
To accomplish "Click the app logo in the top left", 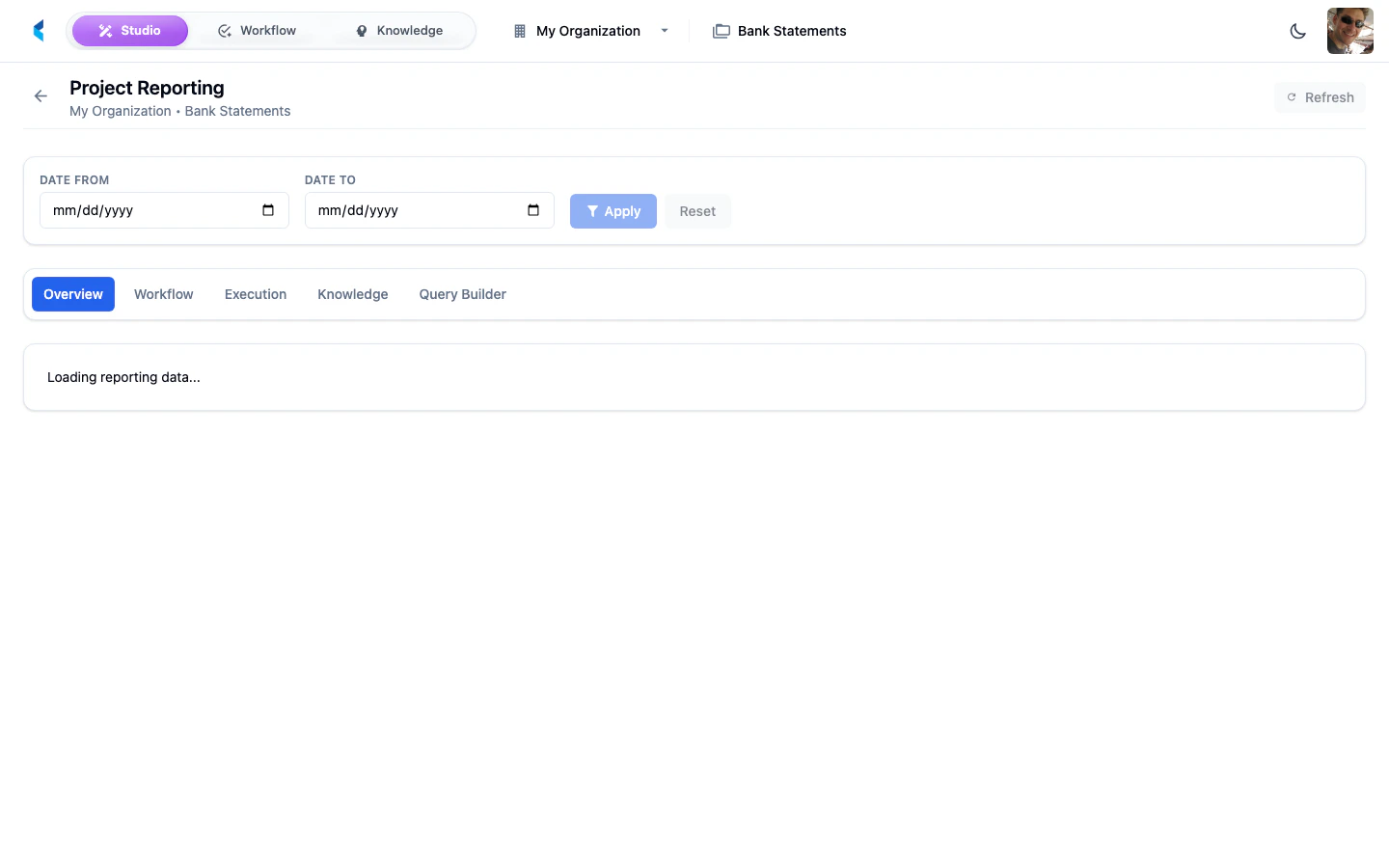I will point(38,30).
